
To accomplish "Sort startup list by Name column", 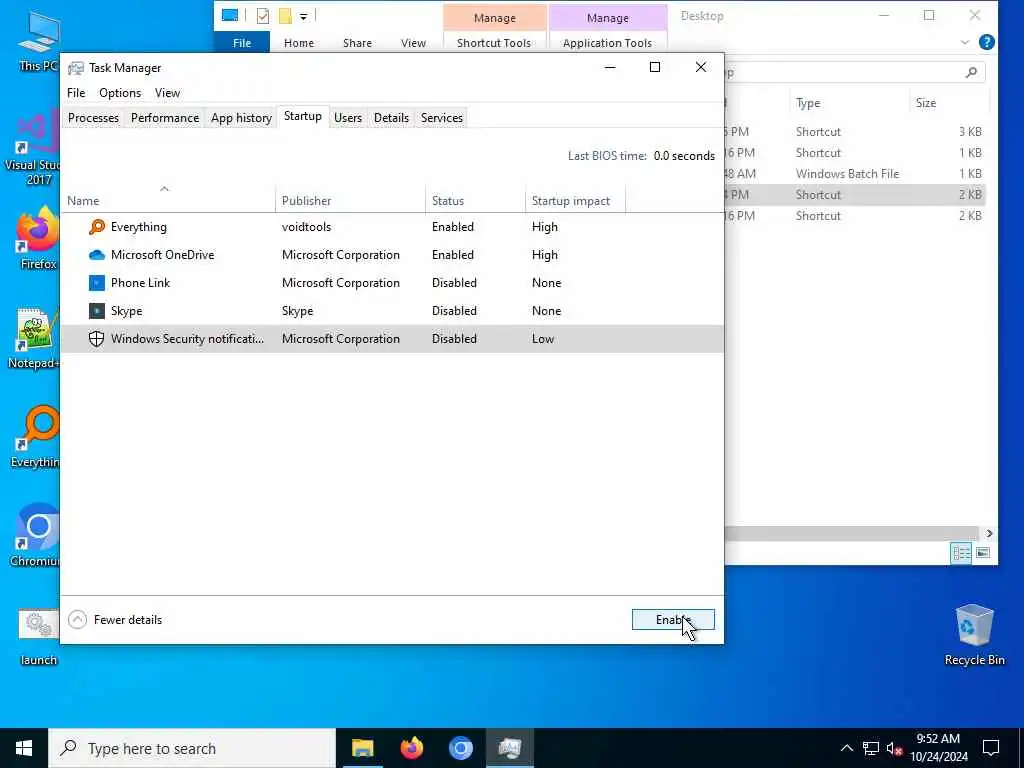I will tap(168, 200).
